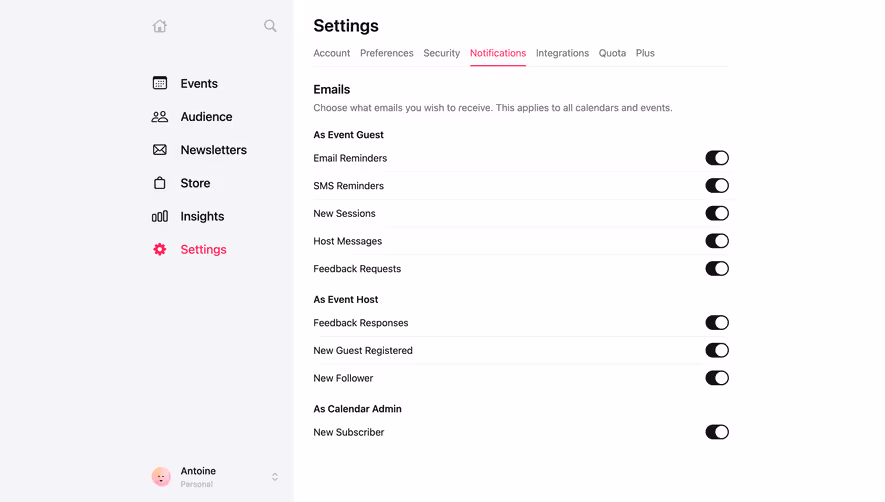Click the Settings page title
The height and width of the screenshot is (502, 885).
346,26
